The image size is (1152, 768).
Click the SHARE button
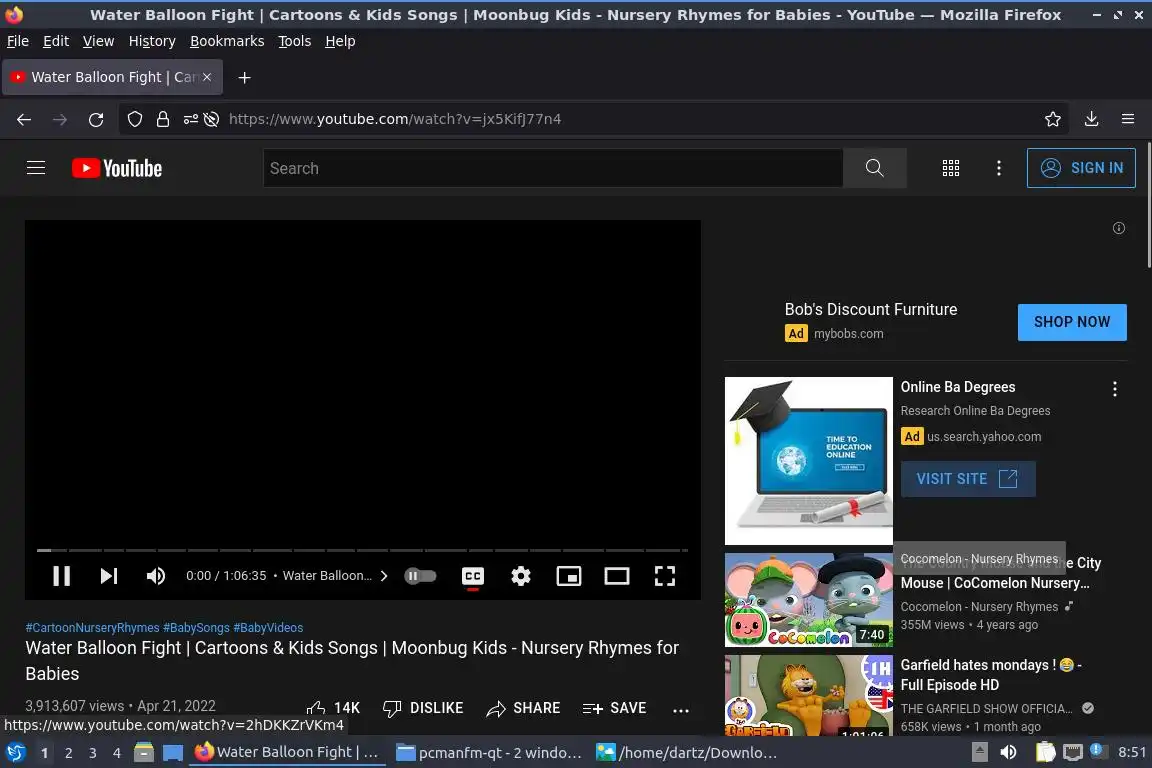point(523,708)
